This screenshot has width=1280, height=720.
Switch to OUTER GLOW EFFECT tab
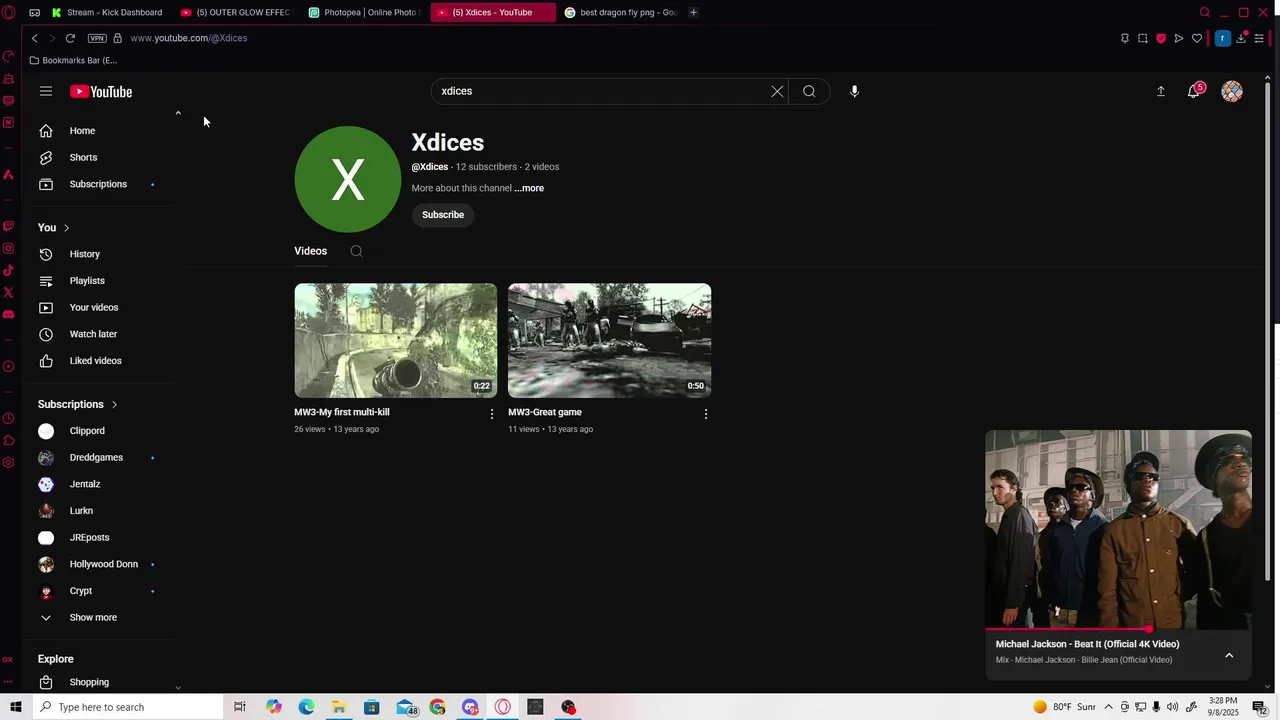pyautogui.click(x=236, y=12)
